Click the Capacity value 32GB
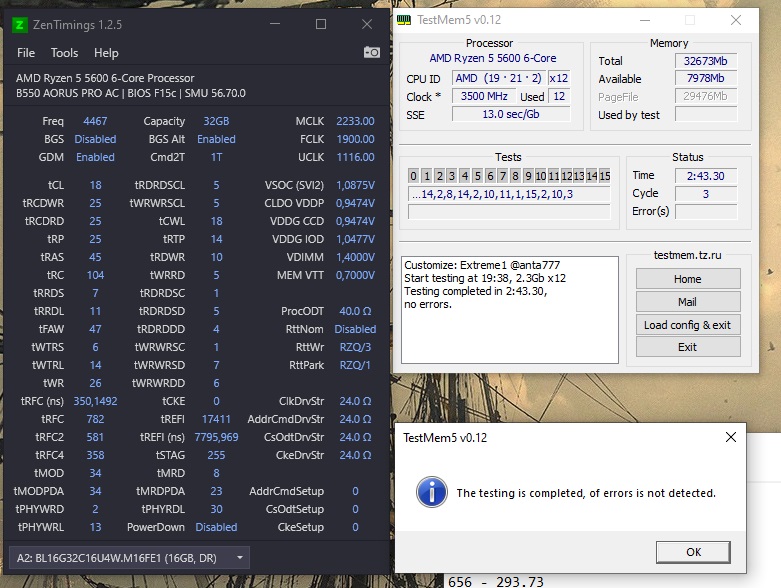This screenshot has width=781, height=588. tap(216, 121)
